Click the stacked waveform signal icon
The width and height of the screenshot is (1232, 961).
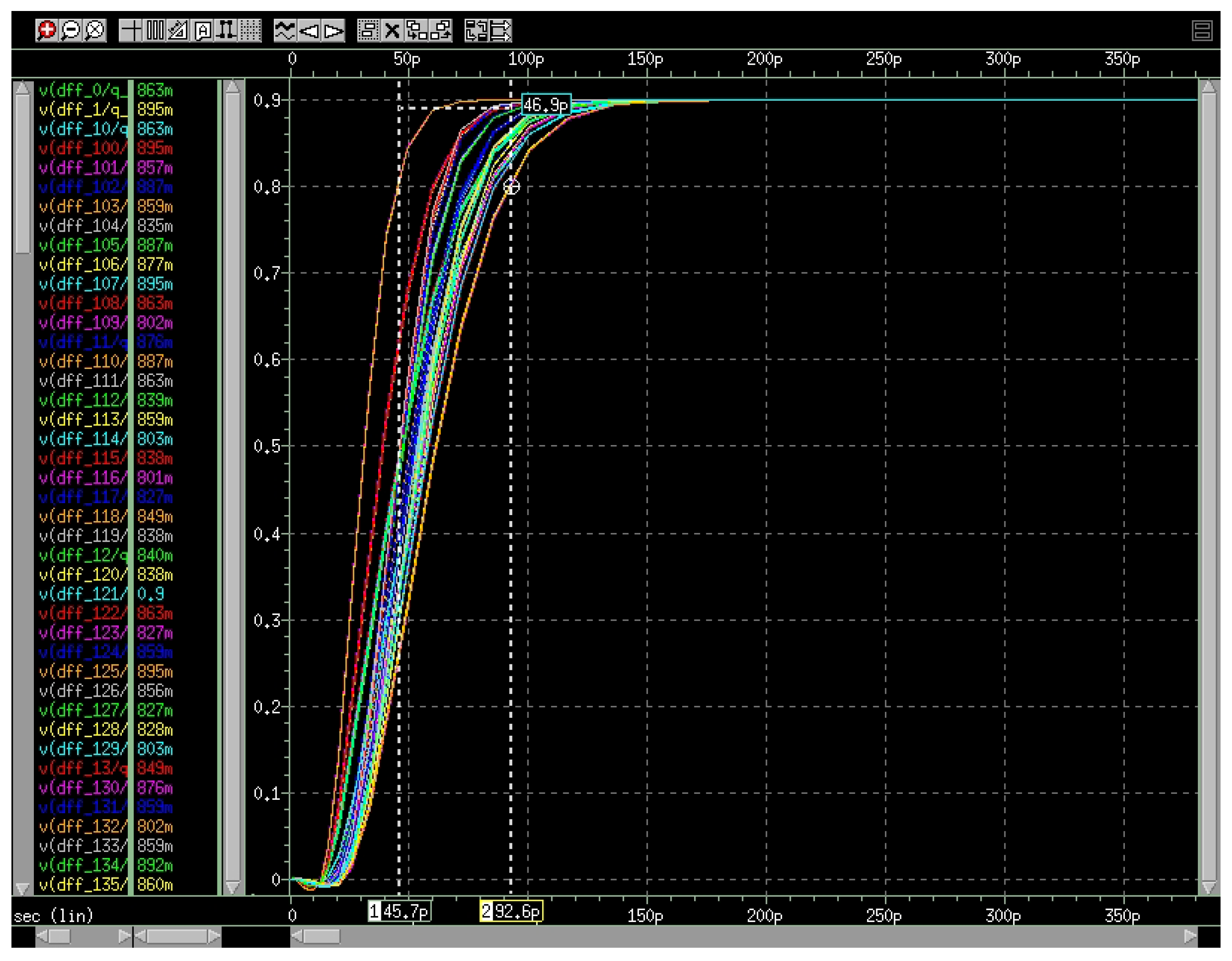coord(285,30)
